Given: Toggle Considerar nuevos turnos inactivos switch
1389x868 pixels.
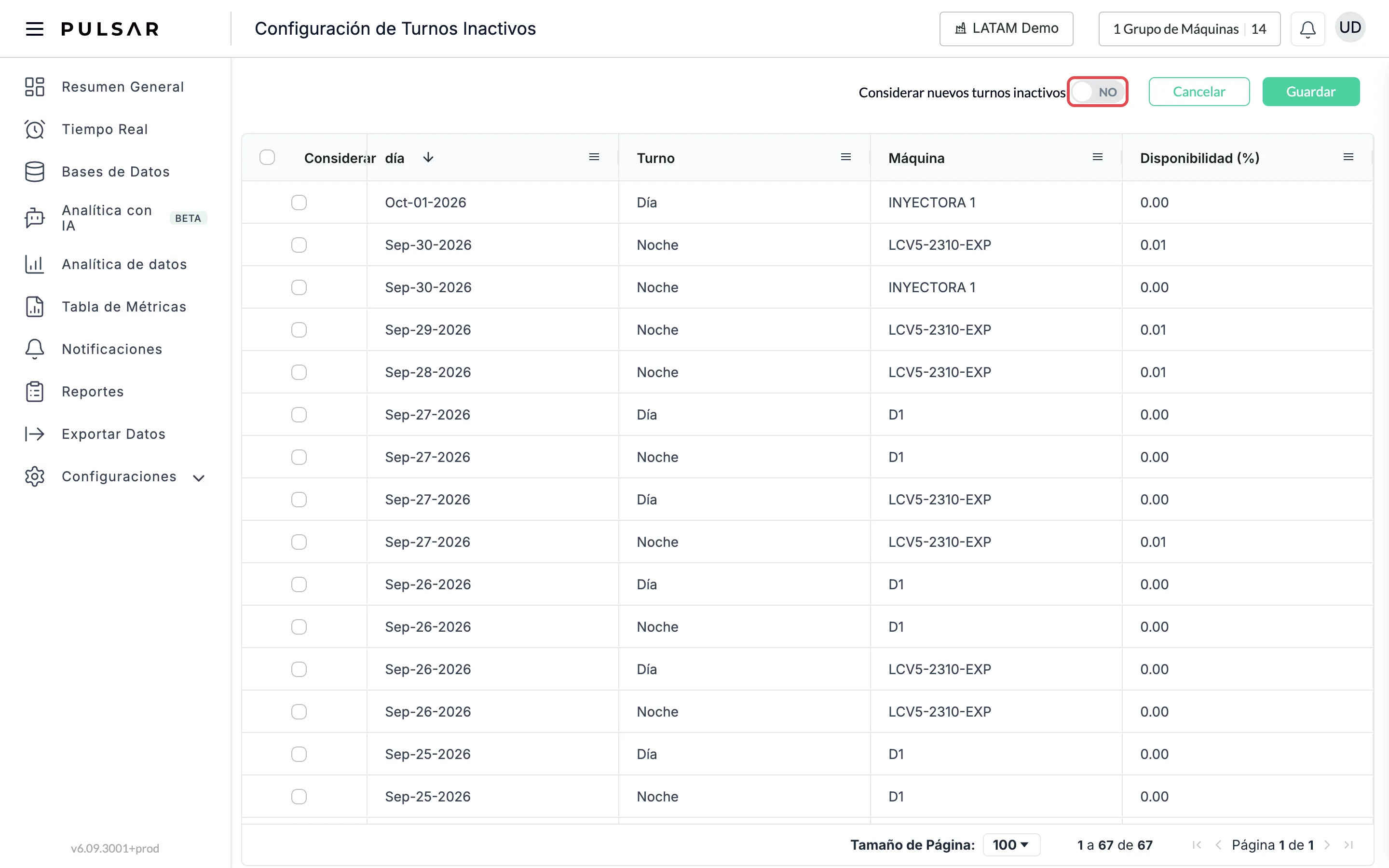Looking at the screenshot, I should click(1097, 92).
